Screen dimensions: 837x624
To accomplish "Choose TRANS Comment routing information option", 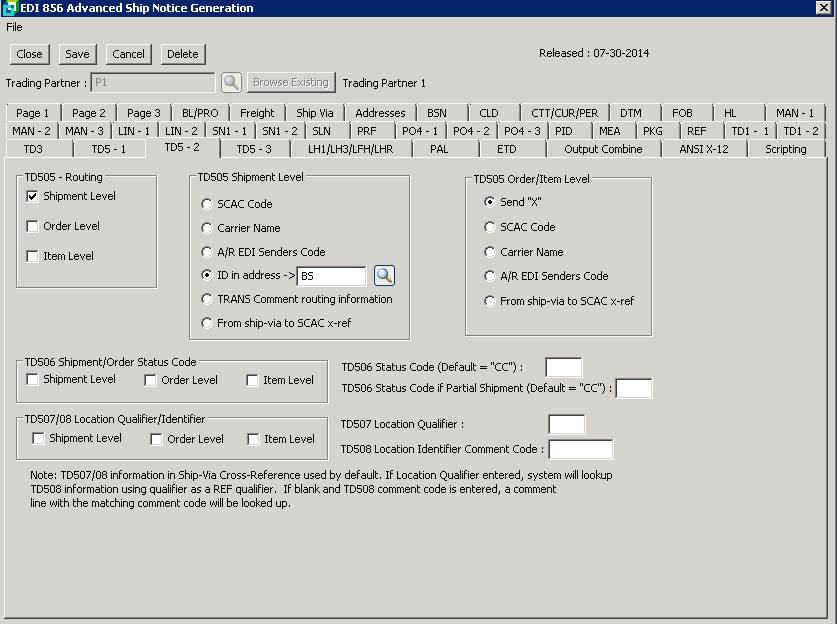I will click(x=207, y=299).
